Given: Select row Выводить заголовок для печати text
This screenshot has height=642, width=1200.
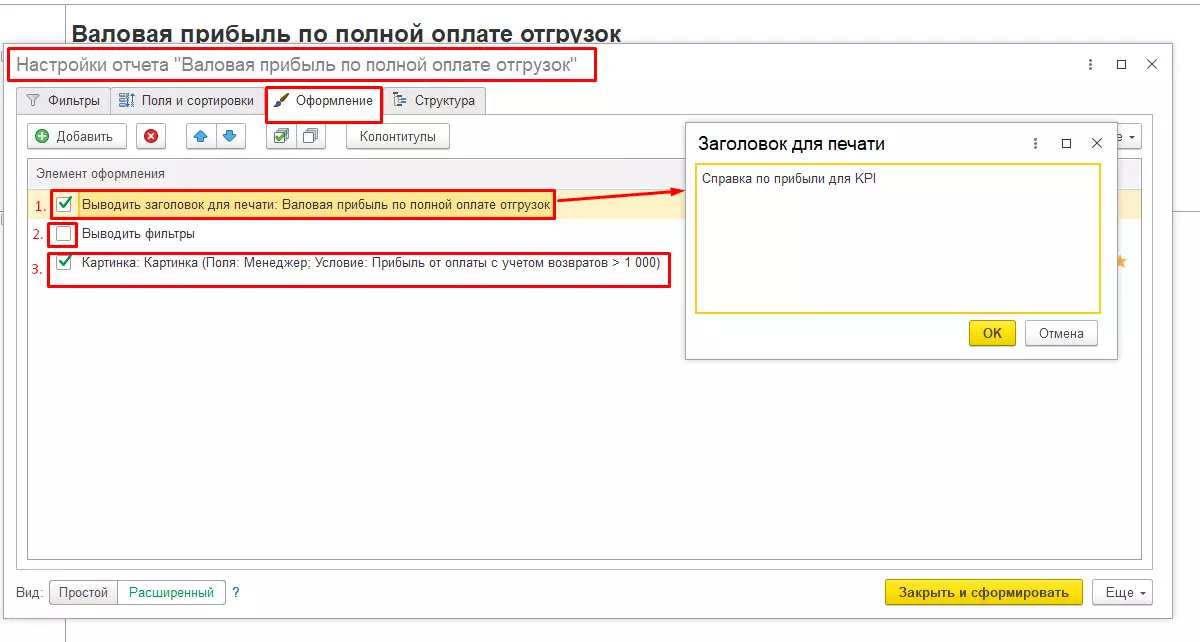Looking at the screenshot, I should click(x=316, y=204).
